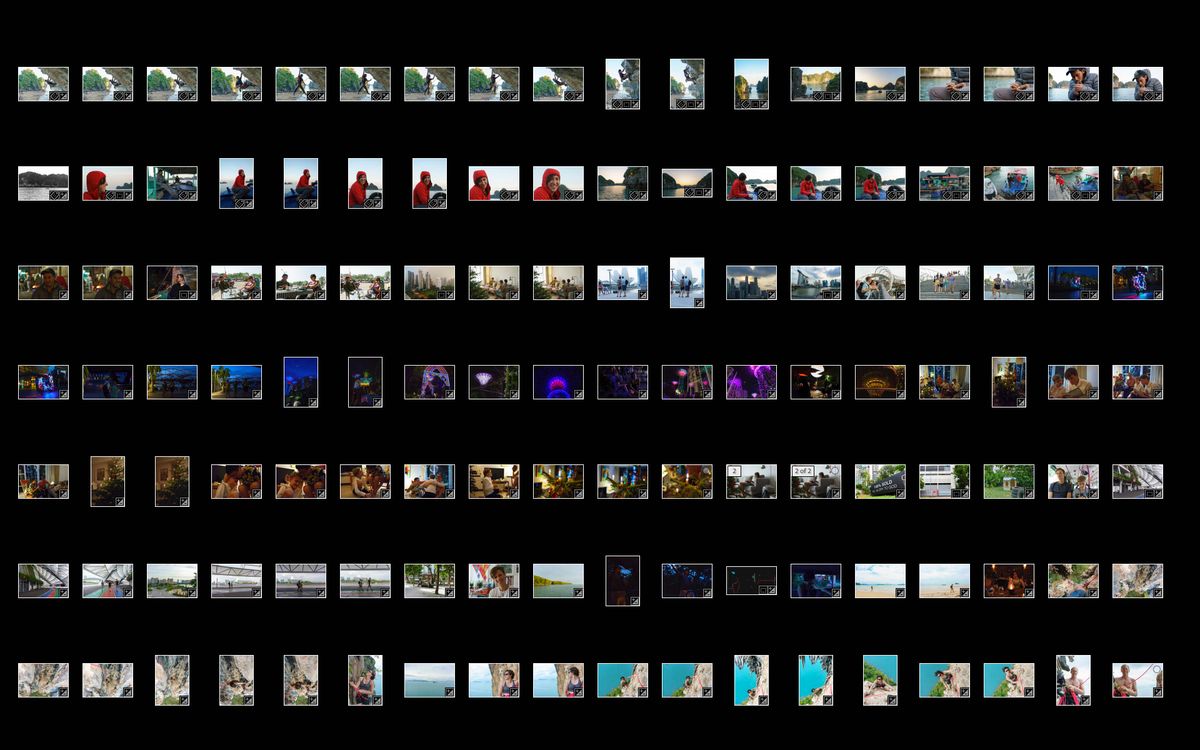Image resolution: width=1200 pixels, height=750 pixels.
Task: Select tall portrait thumbnail of couple at Marina Bay
Action: coord(687,283)
